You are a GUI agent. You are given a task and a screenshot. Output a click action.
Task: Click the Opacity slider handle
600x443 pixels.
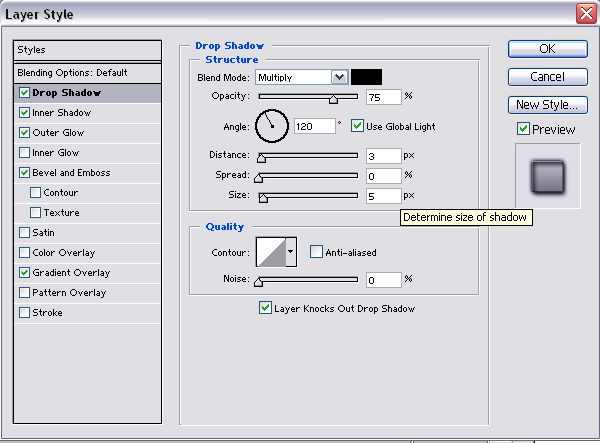tap(334, 98)
